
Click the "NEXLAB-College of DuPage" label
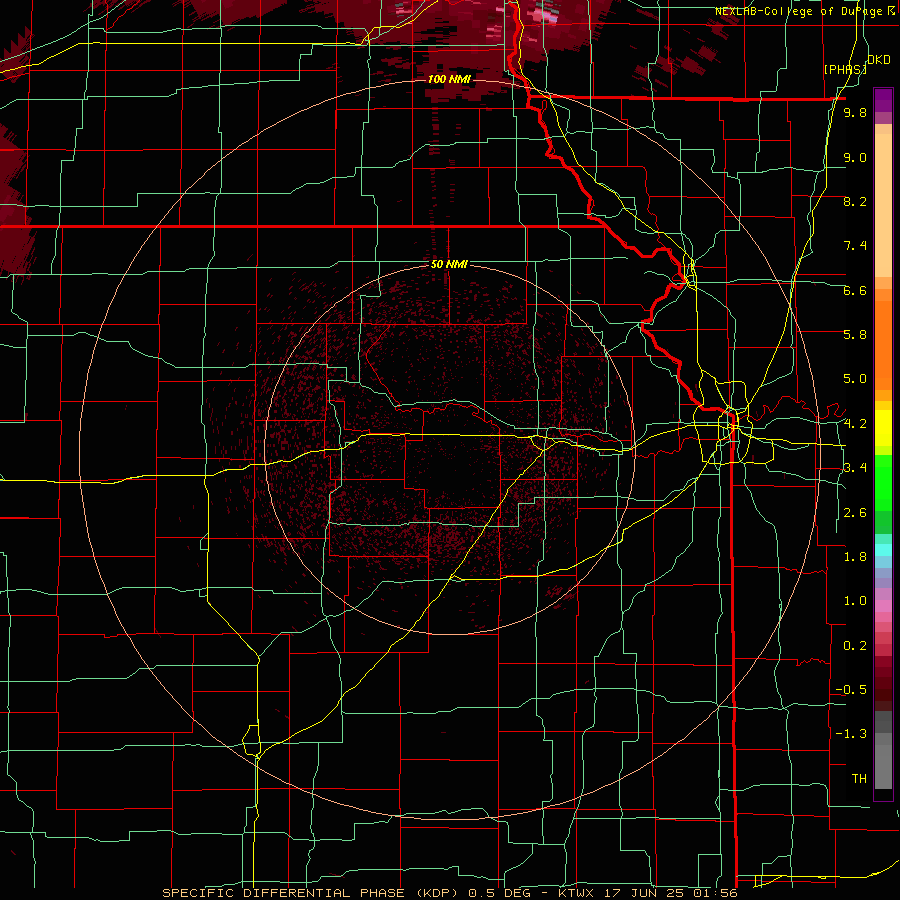coord(800,11)
